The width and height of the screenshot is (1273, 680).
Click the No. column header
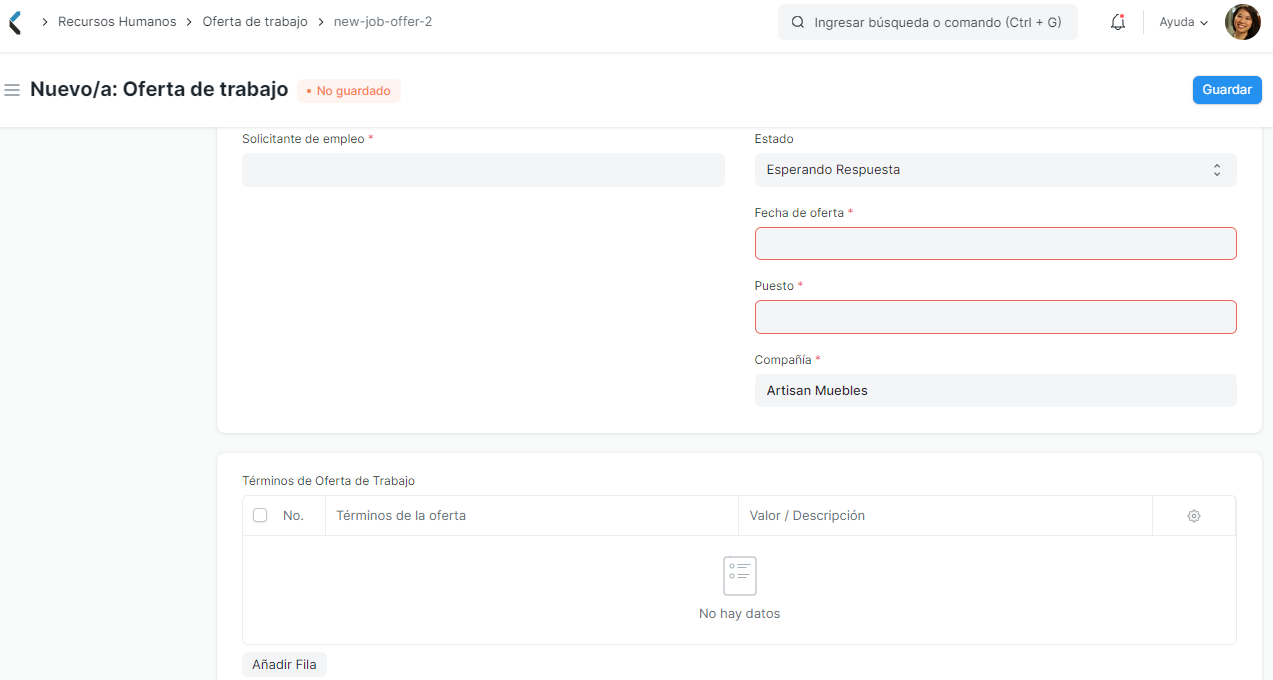click(293, 516)
